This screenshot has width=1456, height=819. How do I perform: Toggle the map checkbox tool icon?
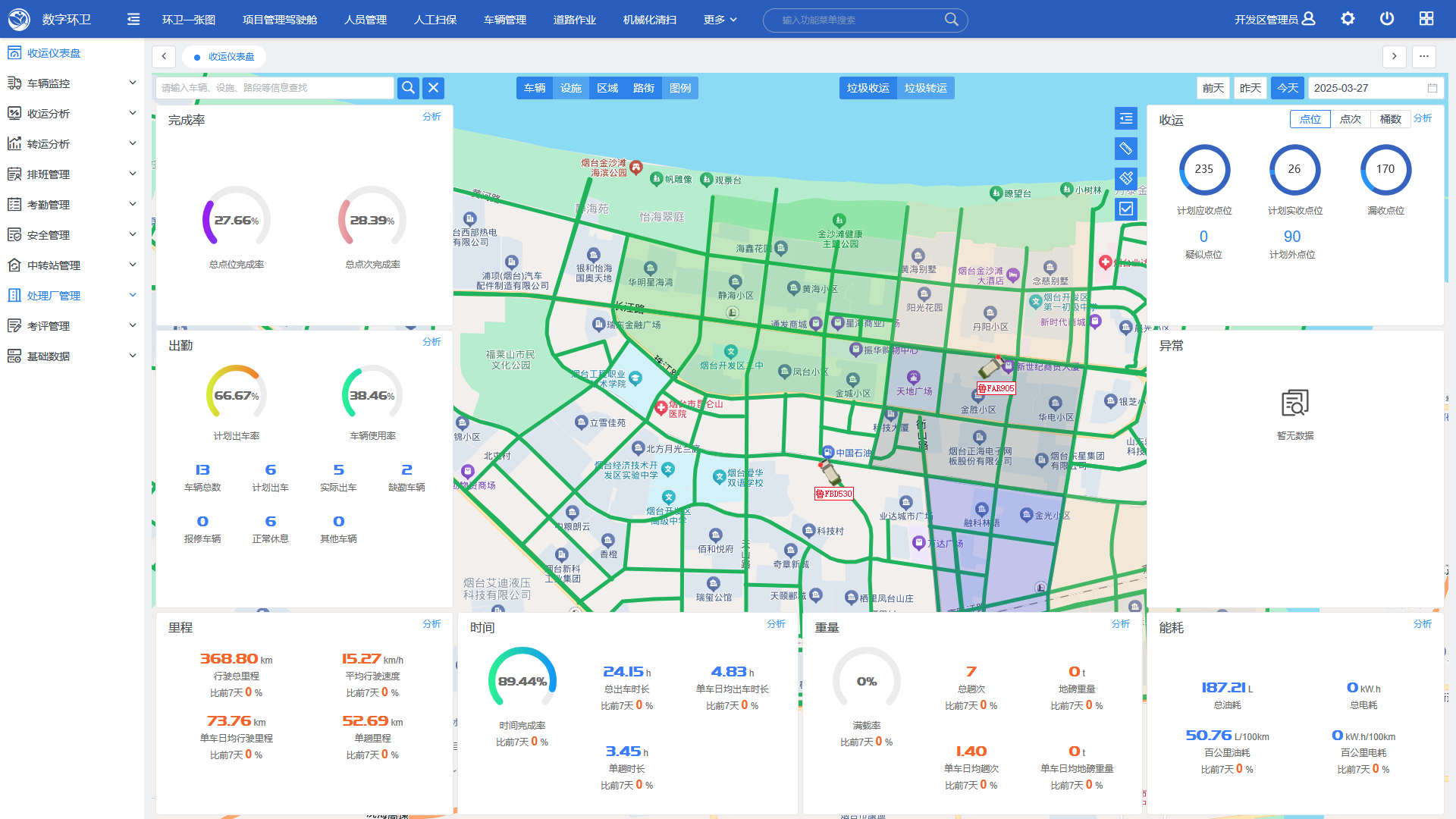[1125, 209]
